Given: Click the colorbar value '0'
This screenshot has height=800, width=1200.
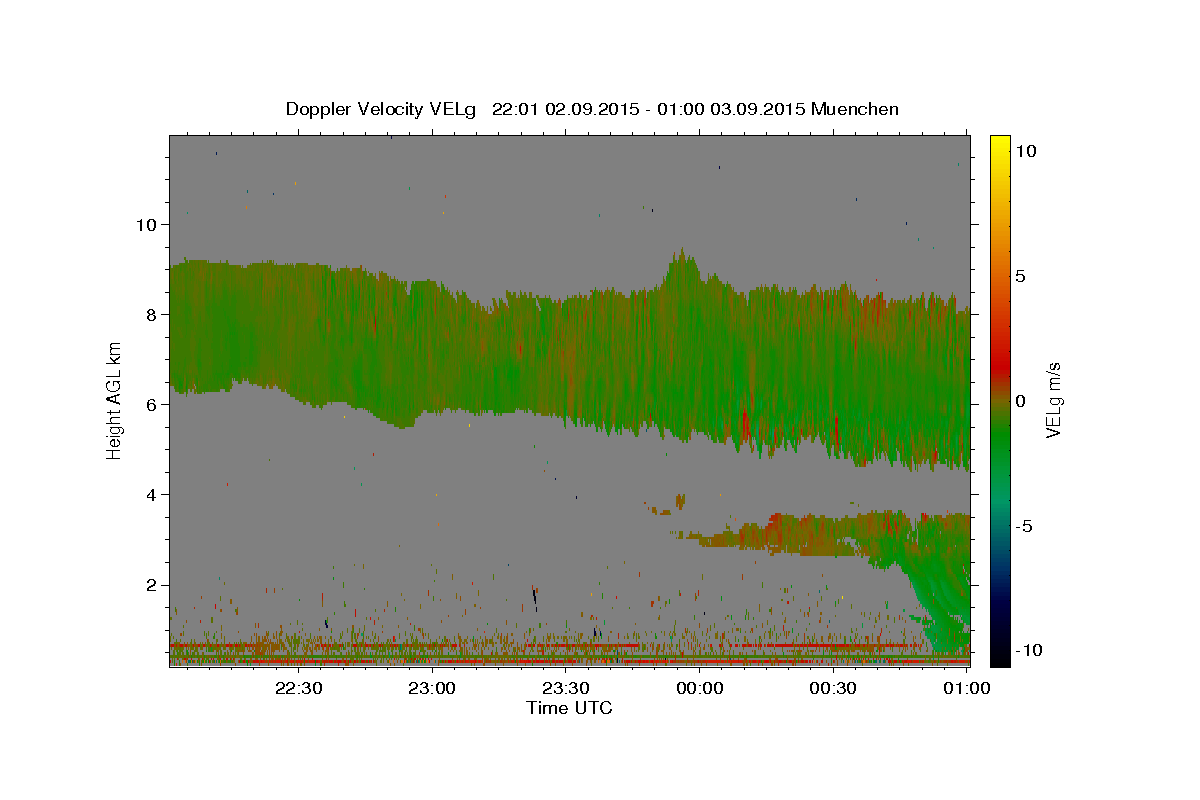Looking at the screenshot, I should (x=1021, y=400).
